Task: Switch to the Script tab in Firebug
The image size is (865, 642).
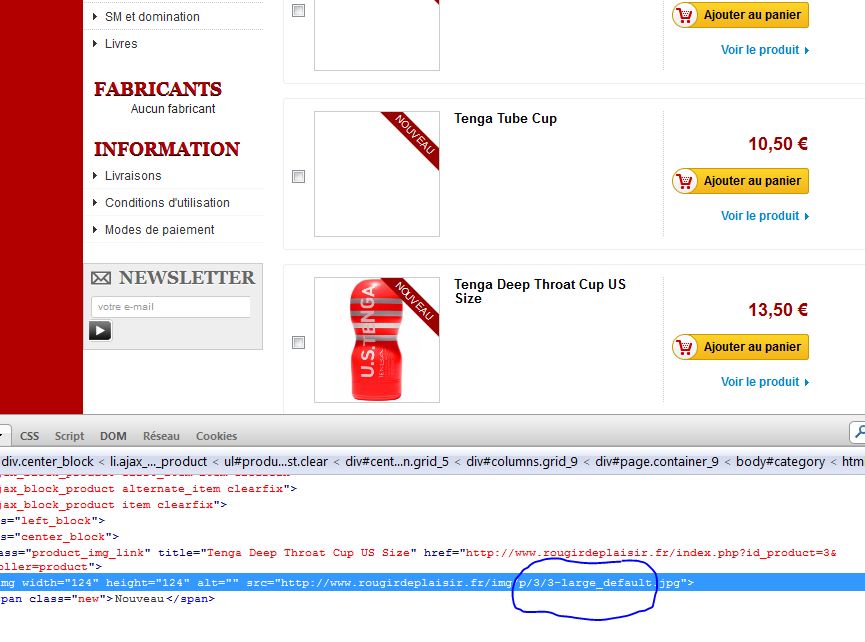Action: tap(69, 436)
